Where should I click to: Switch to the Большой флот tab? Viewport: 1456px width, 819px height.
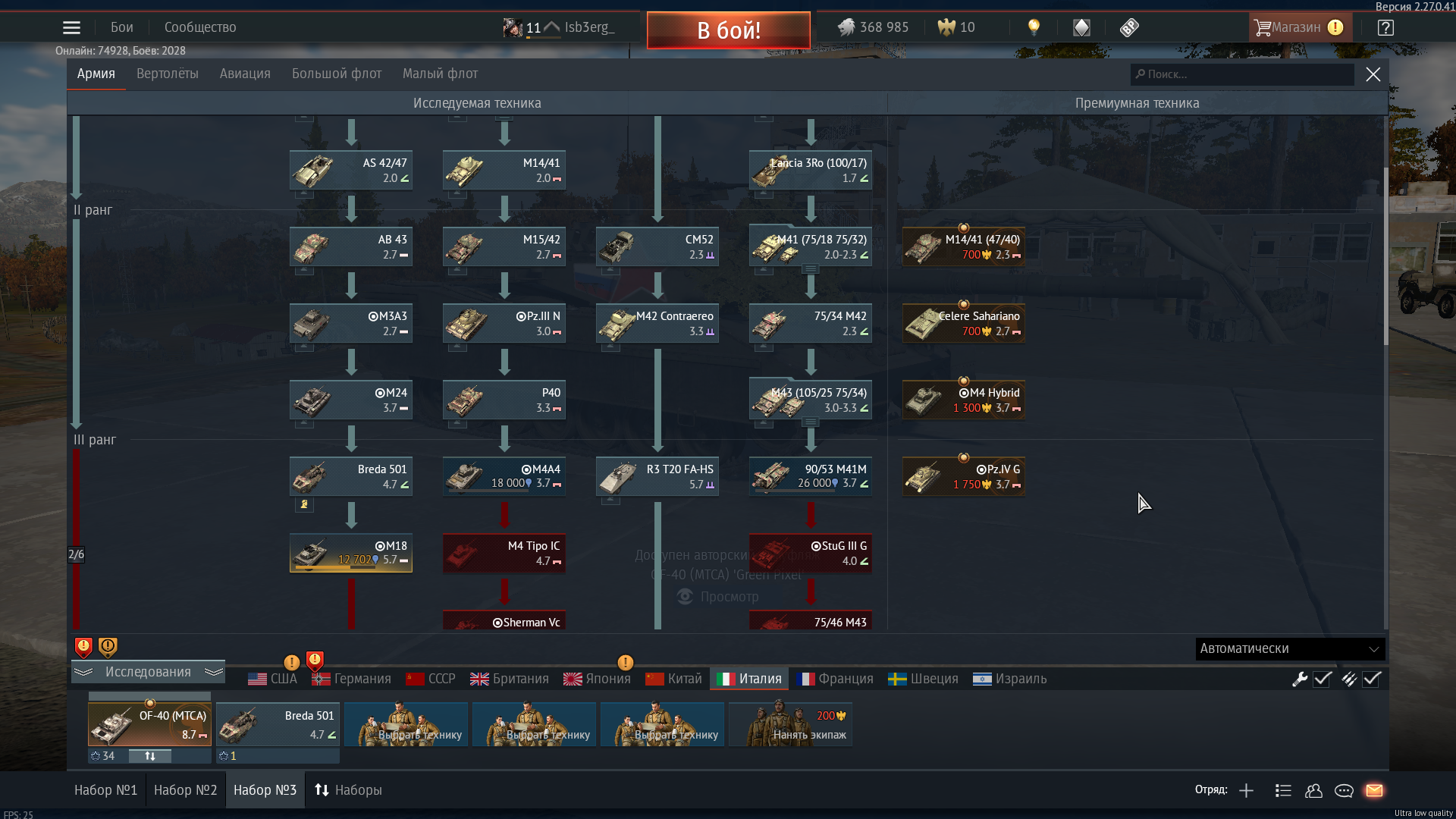[337, 74]
